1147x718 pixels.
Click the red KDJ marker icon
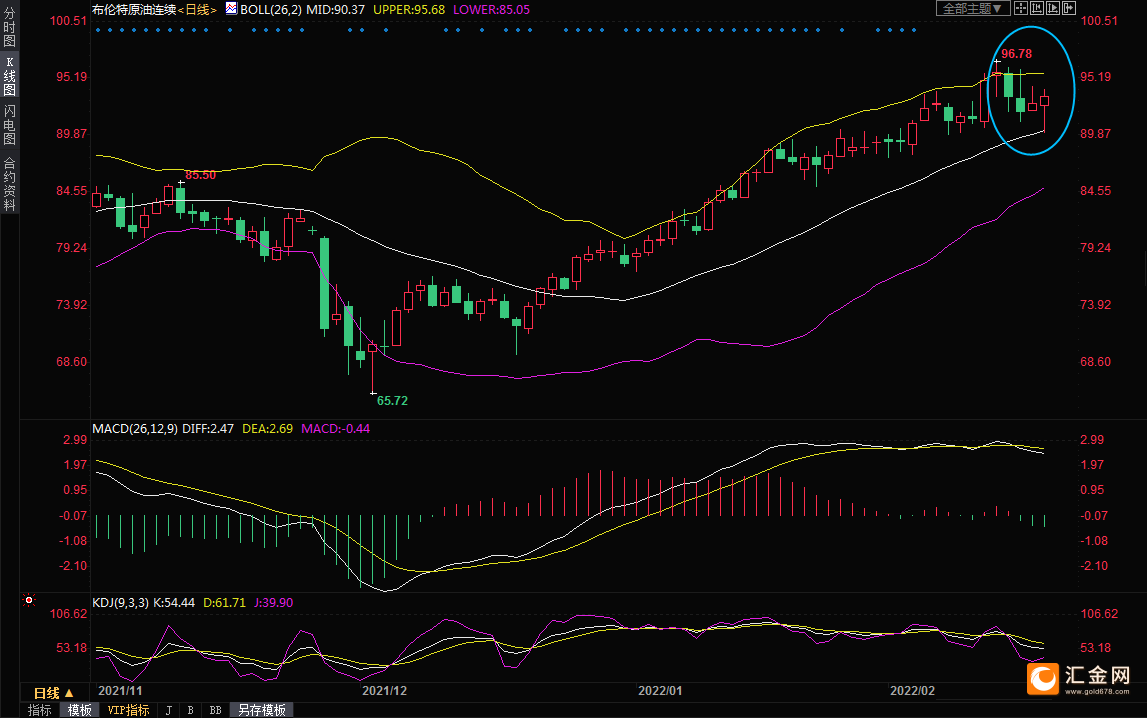[x=29, y=600]
